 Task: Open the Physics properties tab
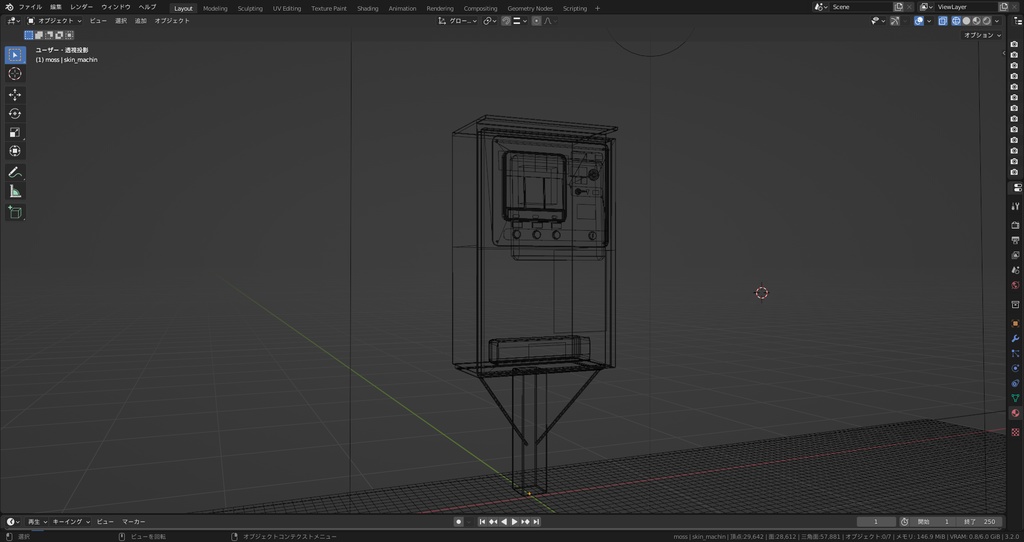click(1015, 368)
